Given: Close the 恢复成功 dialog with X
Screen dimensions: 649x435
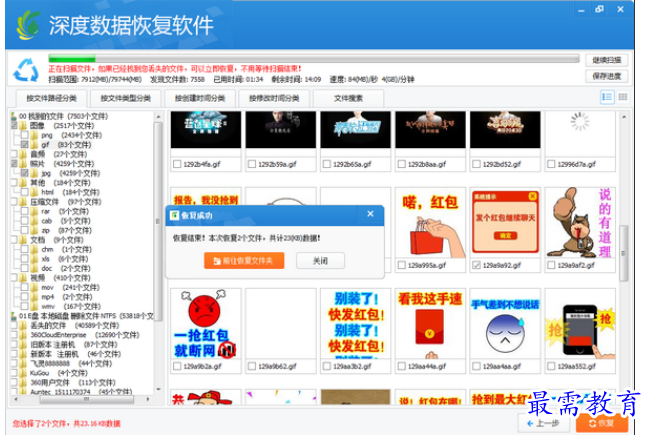Looking at the screenshot, I should tap(370, 214).
